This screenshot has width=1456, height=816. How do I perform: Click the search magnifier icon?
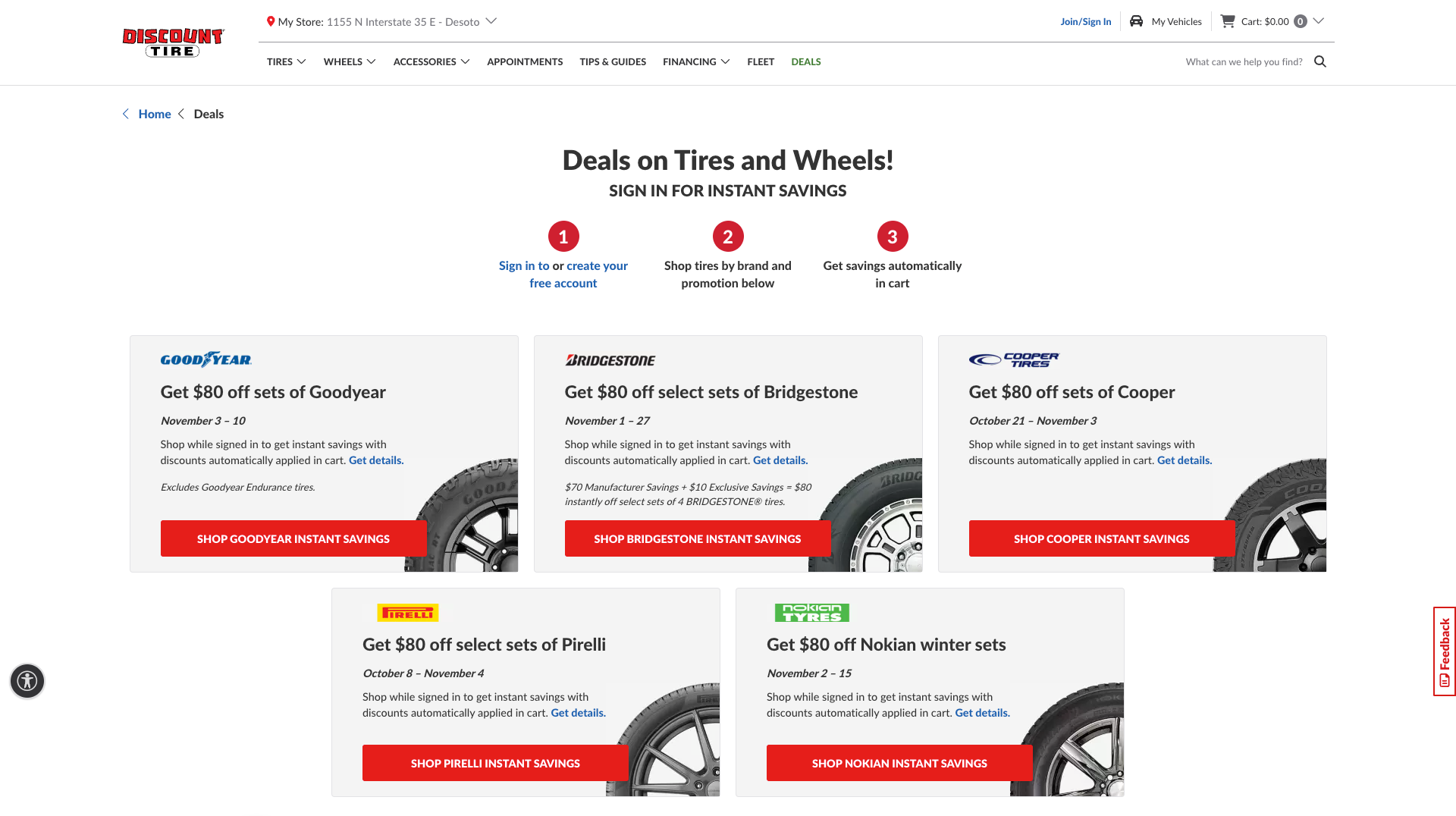(1320, 61)
